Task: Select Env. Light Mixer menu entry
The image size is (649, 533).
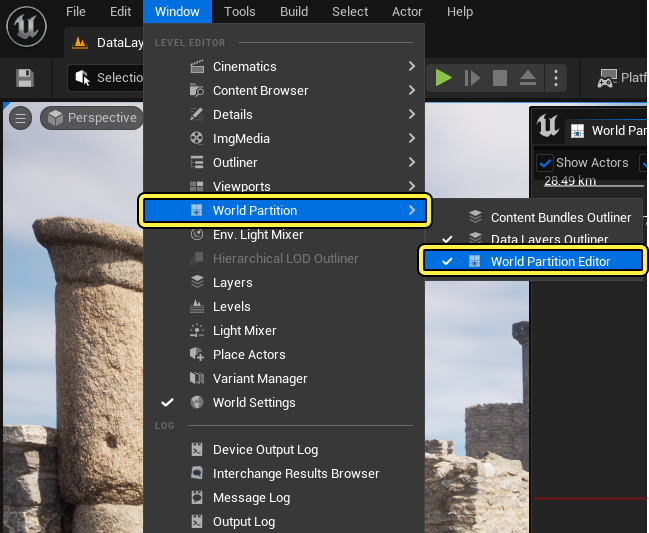Action: [284, 235]
